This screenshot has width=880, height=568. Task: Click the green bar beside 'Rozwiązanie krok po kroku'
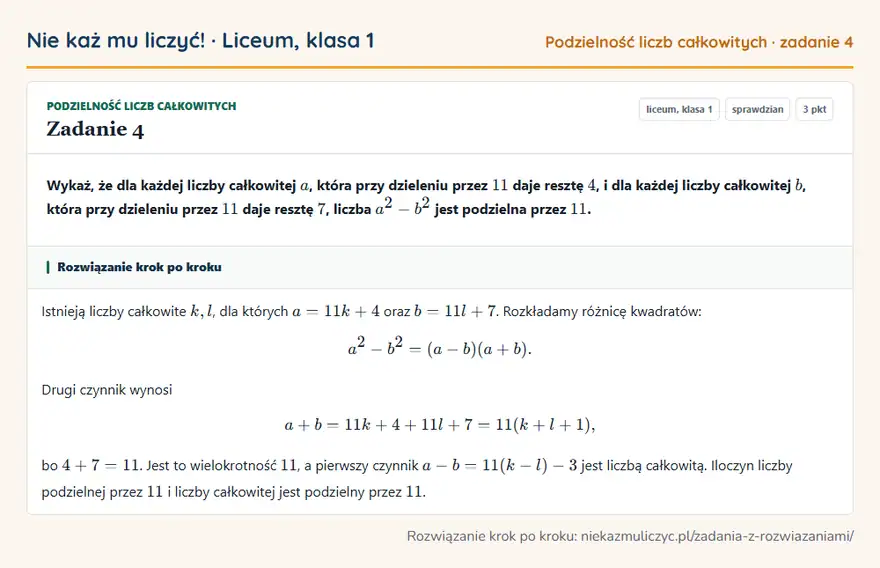click(48, 267)
